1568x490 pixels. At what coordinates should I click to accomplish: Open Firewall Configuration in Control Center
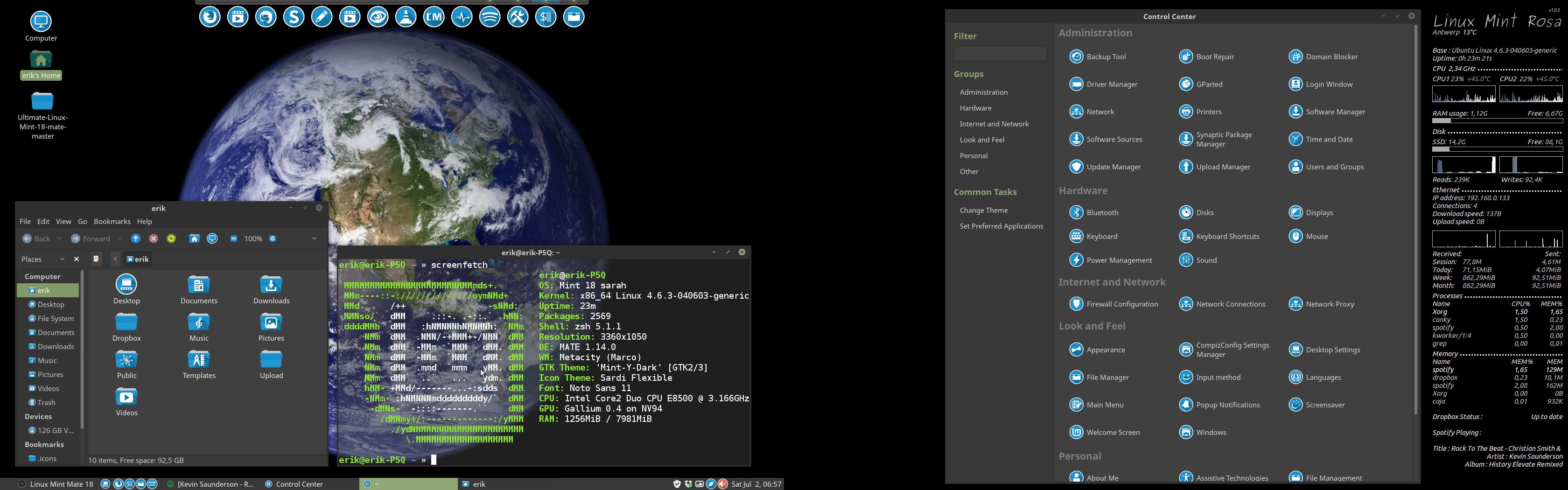(x=1113, y=304)
